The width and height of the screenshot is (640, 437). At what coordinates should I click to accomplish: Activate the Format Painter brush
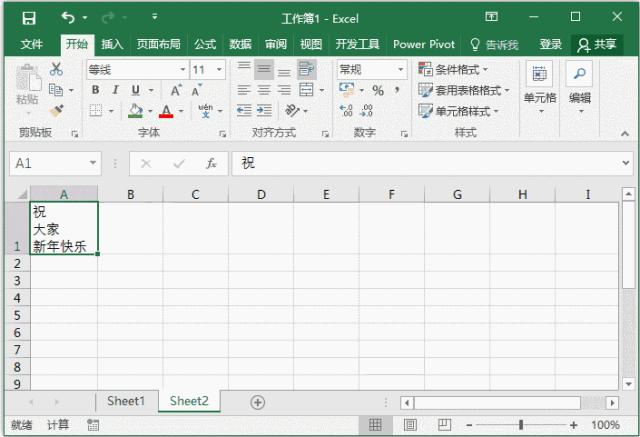click(x=56, y=110)
